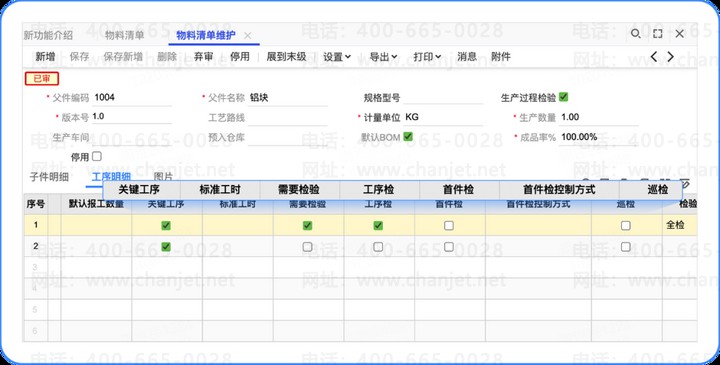Go to previous record with left arrow
This screenshot has width=720, height=365.
(x=654, y=56)
